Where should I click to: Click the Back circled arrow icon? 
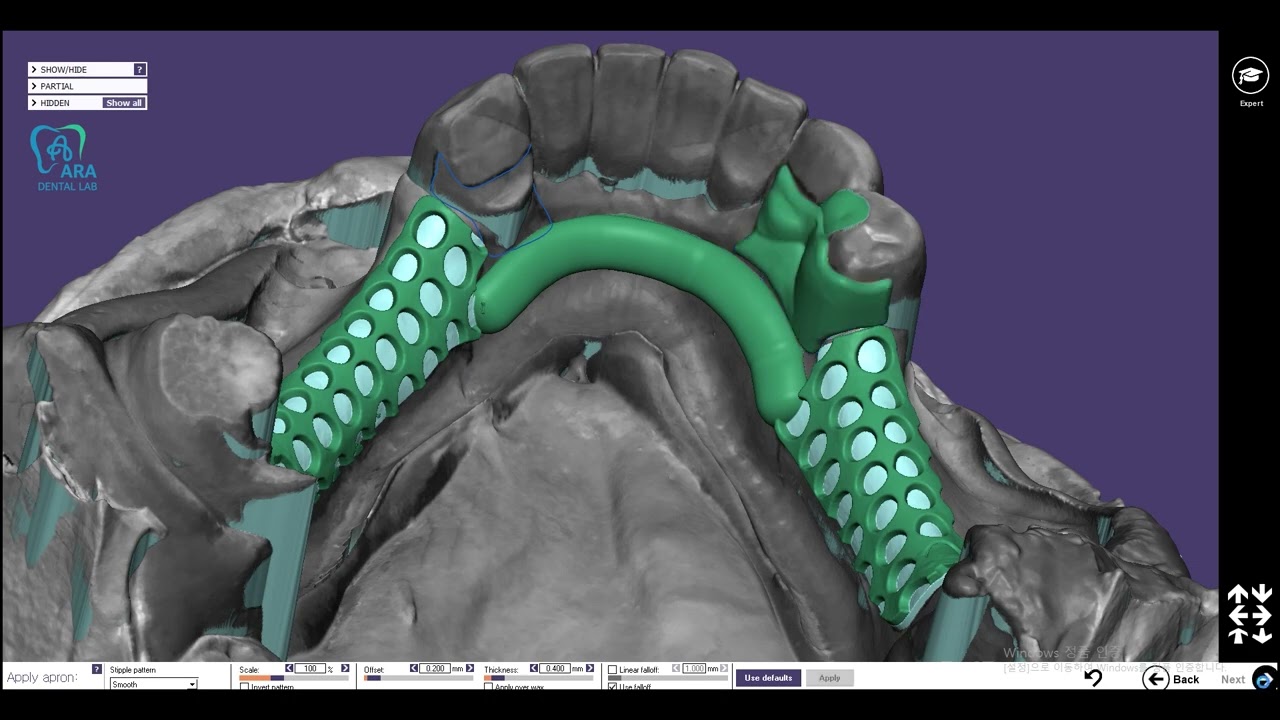1156,679
